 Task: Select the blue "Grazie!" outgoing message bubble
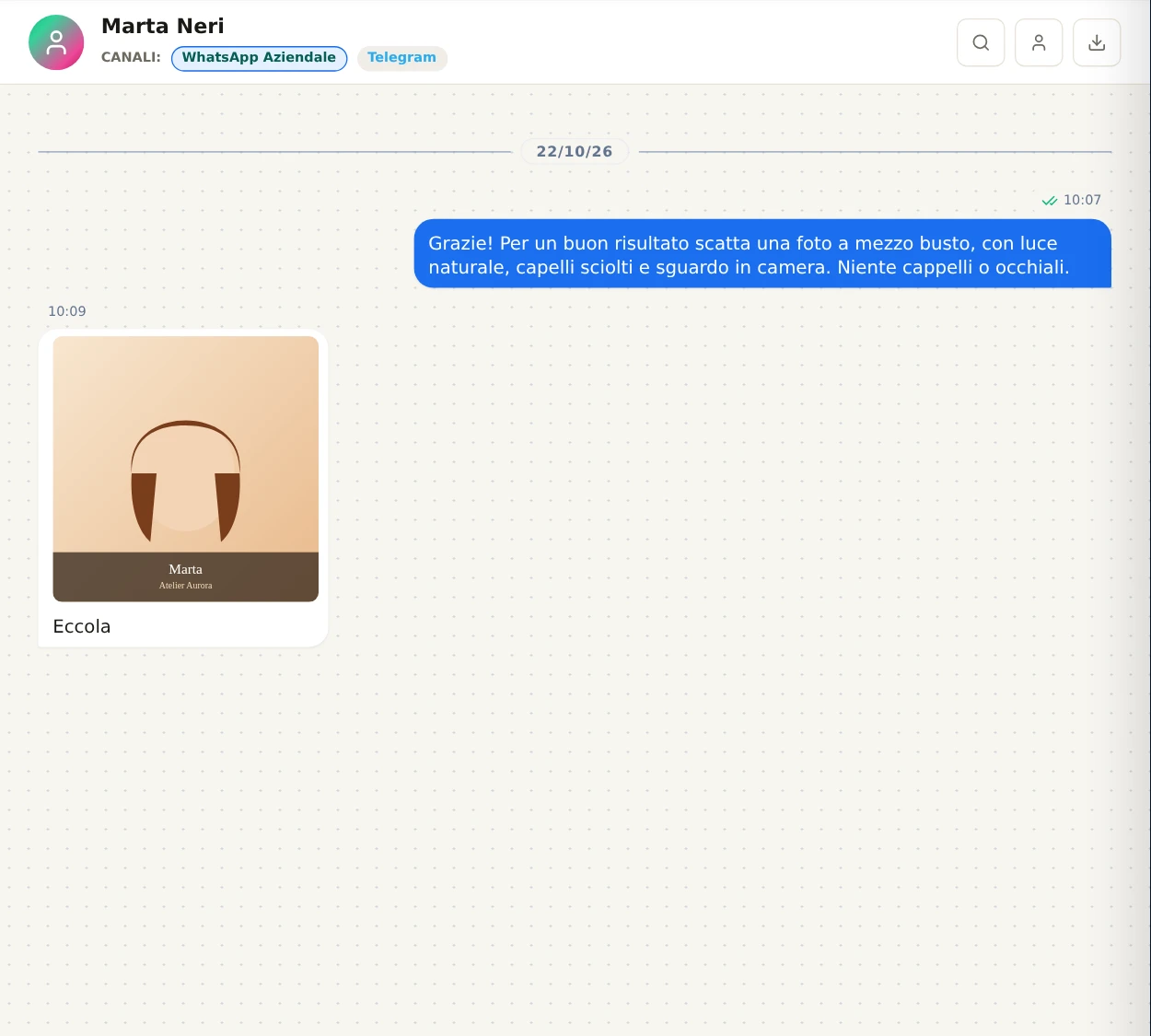click(x=762, y=254)
